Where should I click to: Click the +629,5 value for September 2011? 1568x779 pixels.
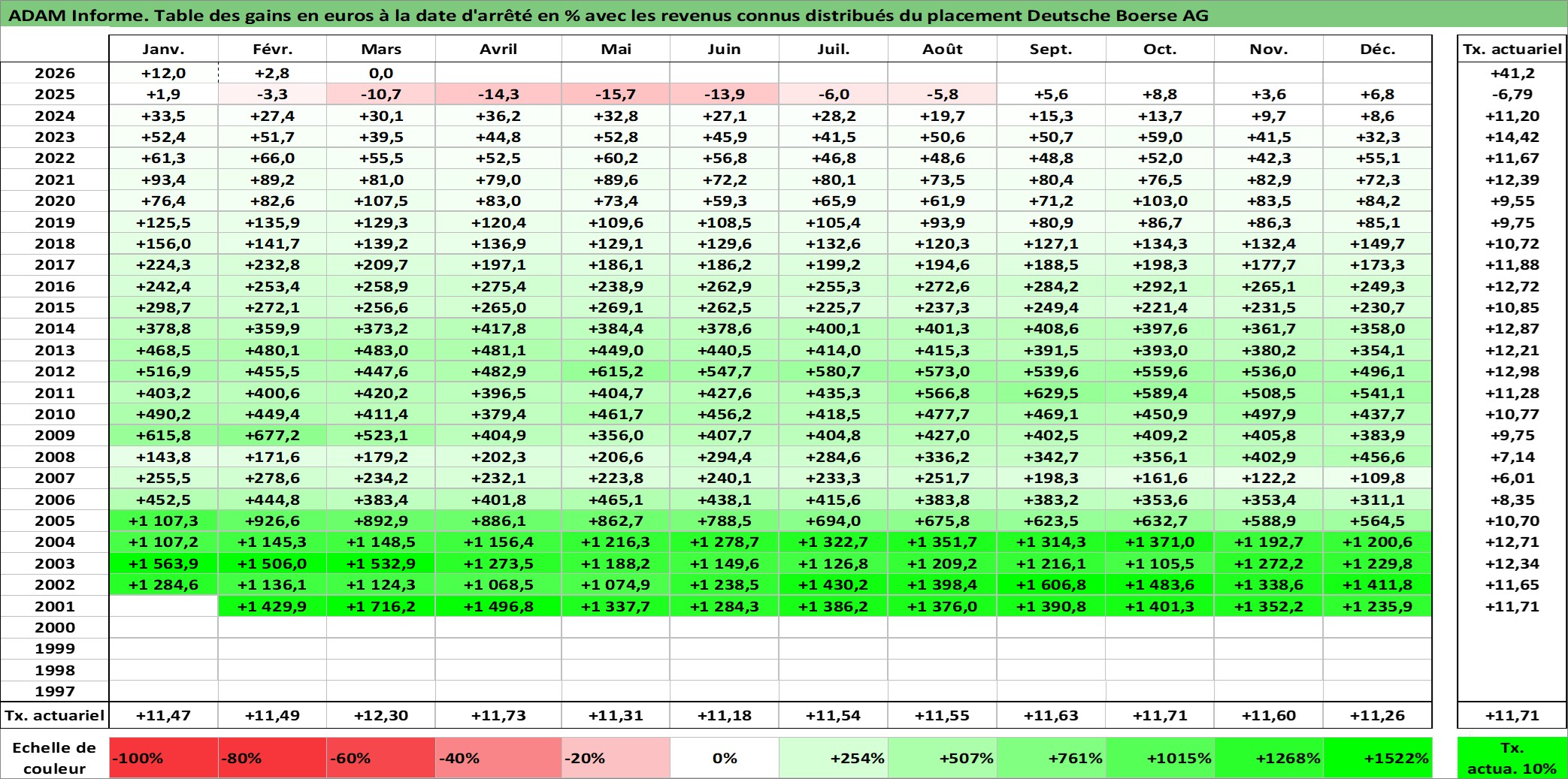[x=1051, y=393]
